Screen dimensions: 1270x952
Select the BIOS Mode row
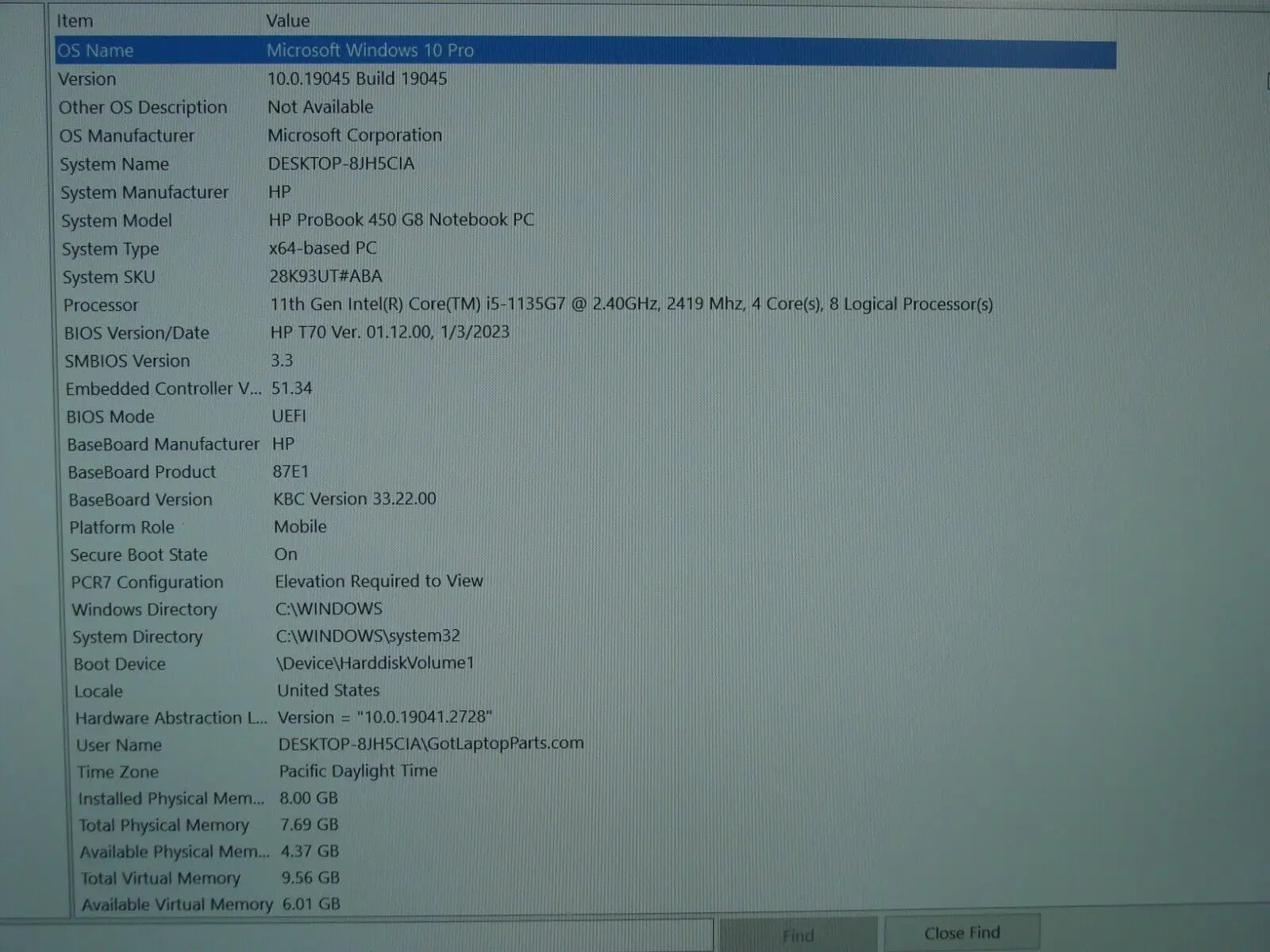[x=110, y=416]
